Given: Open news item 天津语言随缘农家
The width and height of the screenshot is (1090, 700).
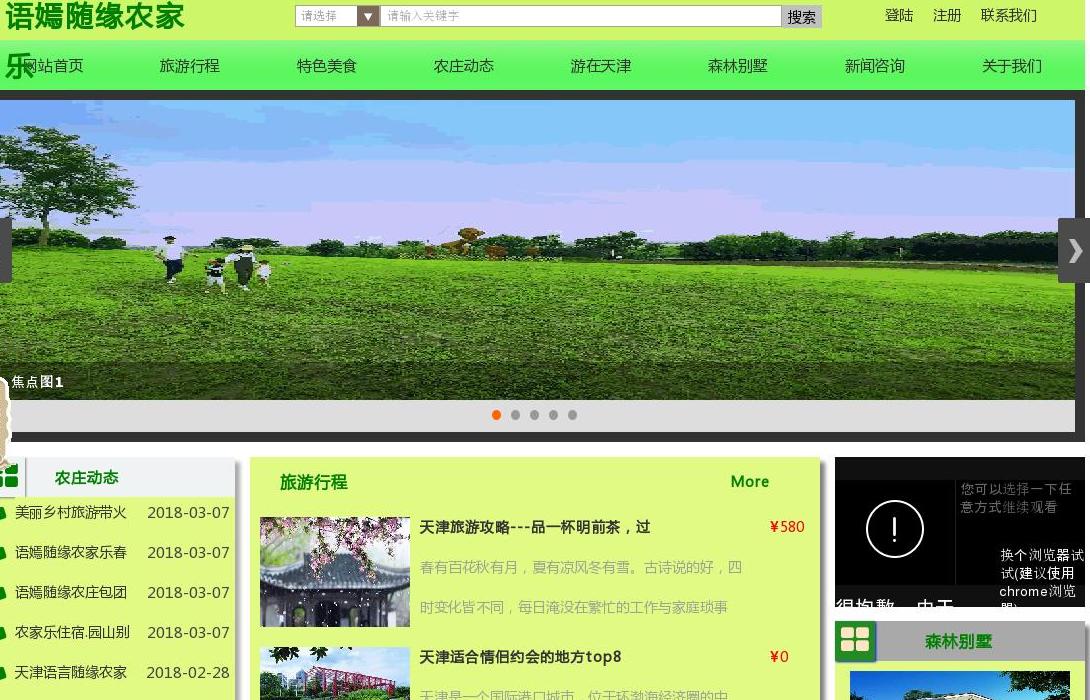Looking at the screenshot, I should tap(71, 672).
